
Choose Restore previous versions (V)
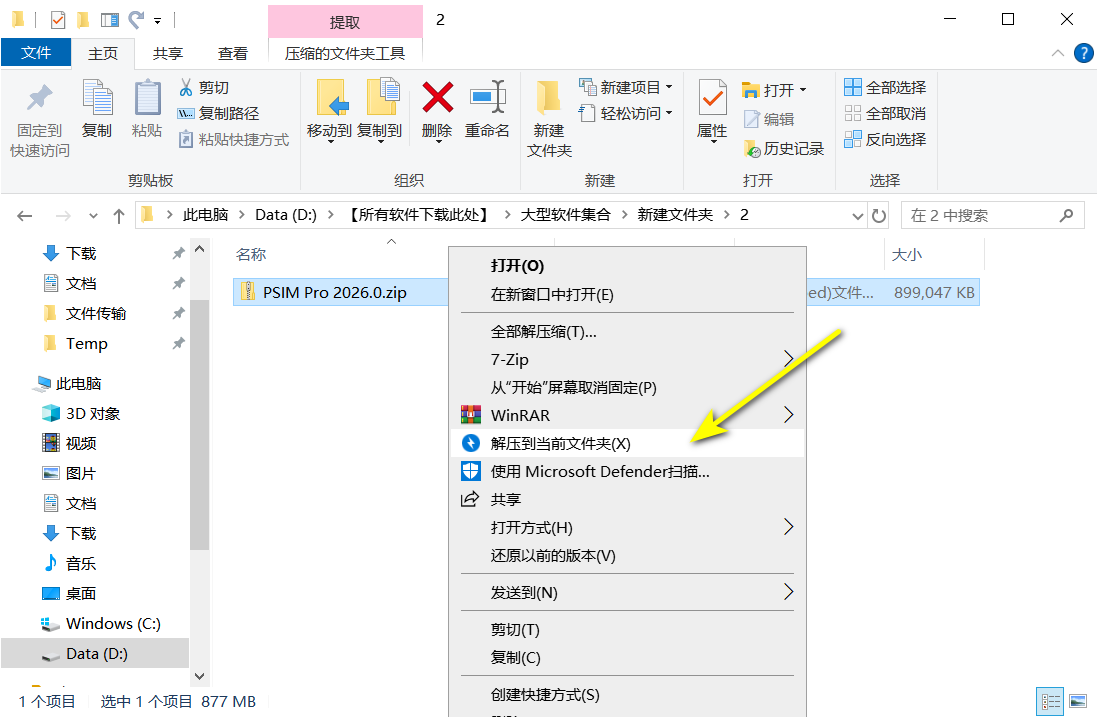(627, 556)
